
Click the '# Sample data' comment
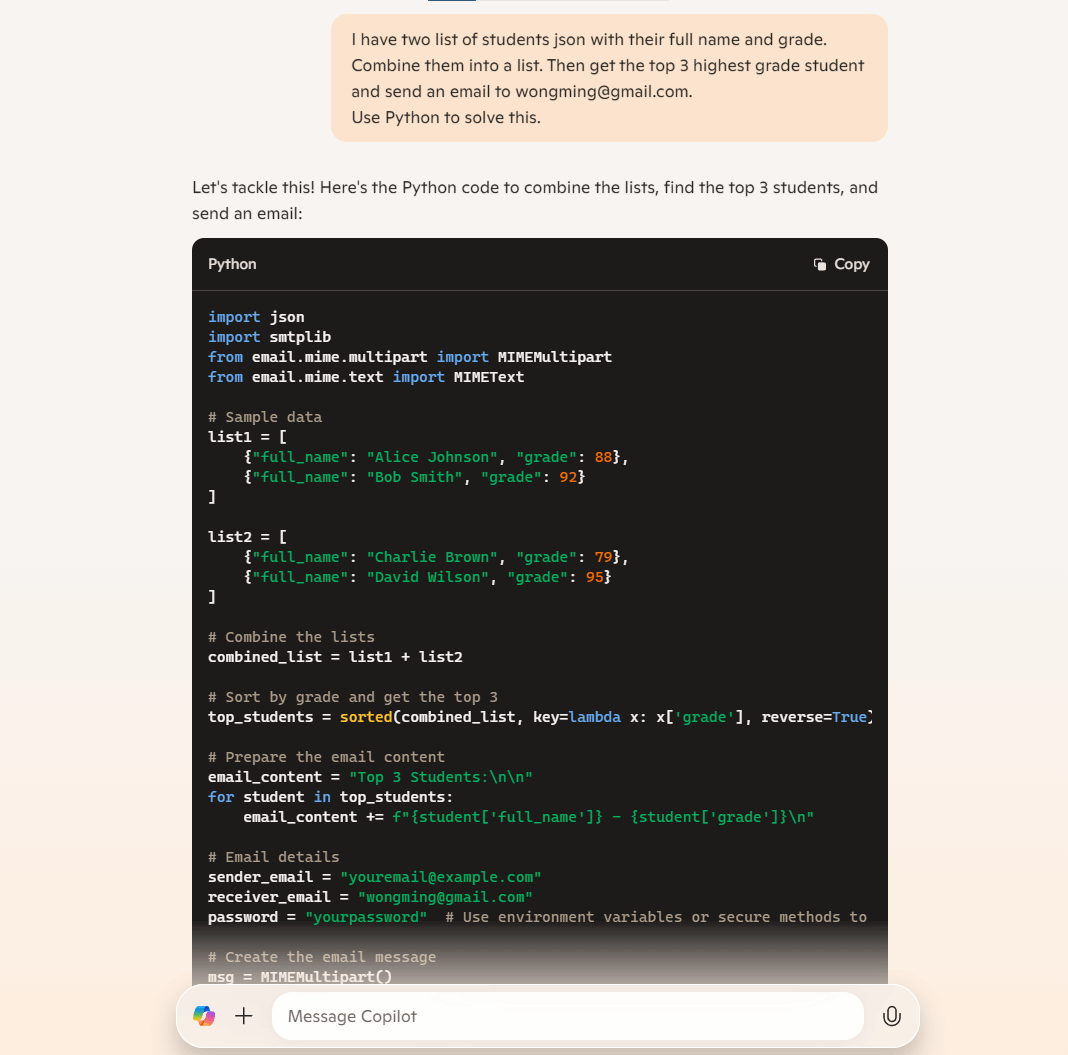tap(265, 417)
